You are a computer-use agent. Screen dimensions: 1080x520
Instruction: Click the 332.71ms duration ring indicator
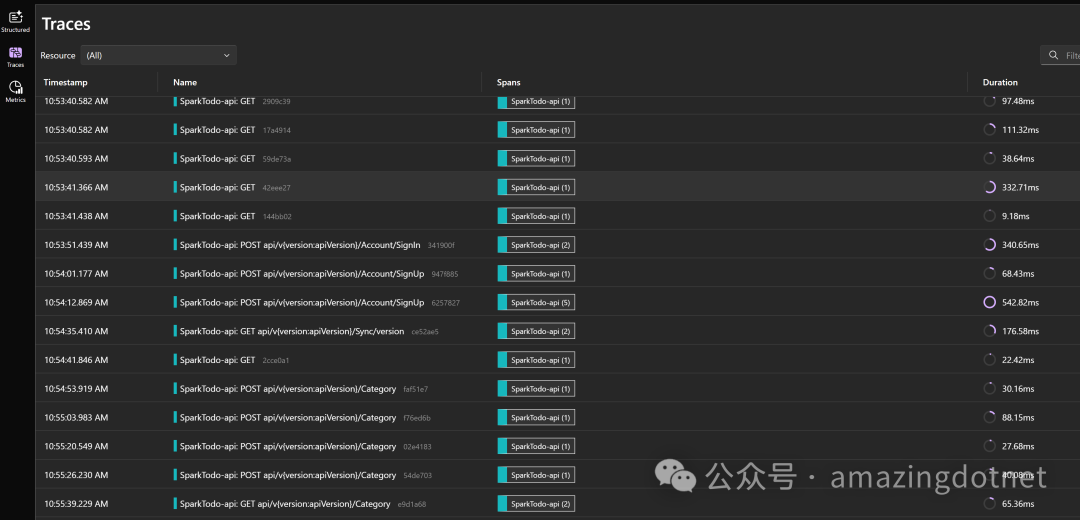(990, 187)
